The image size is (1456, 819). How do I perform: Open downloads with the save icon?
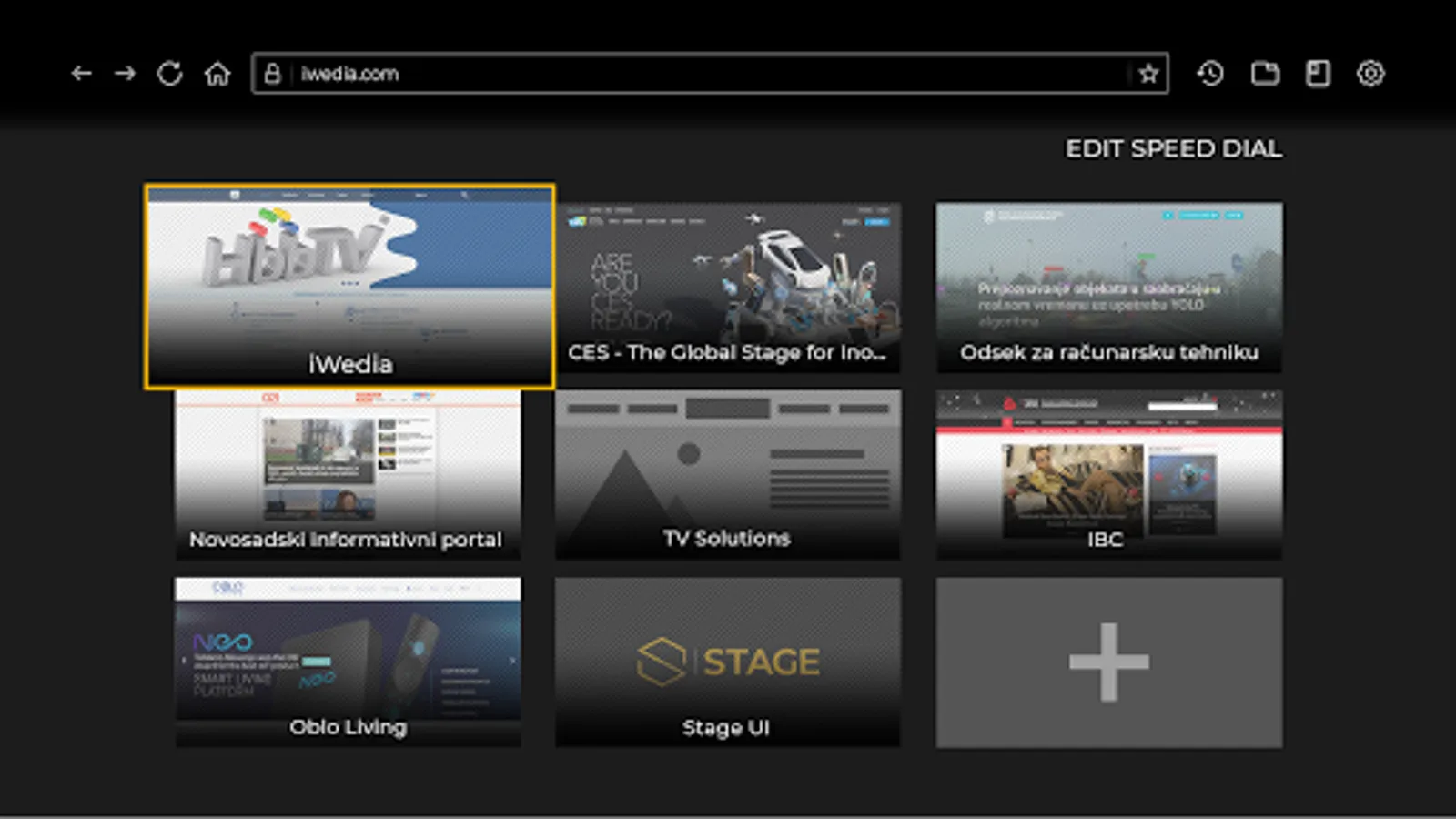[1317, 74]
